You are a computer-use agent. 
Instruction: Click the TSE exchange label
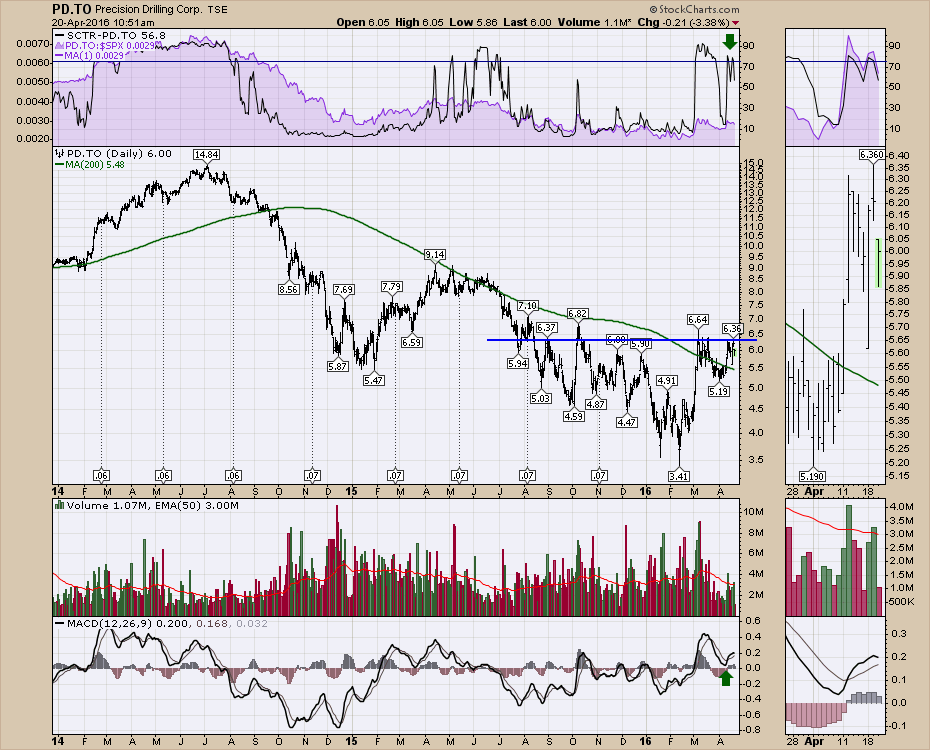pyautogui.click(x=217, y=10)
